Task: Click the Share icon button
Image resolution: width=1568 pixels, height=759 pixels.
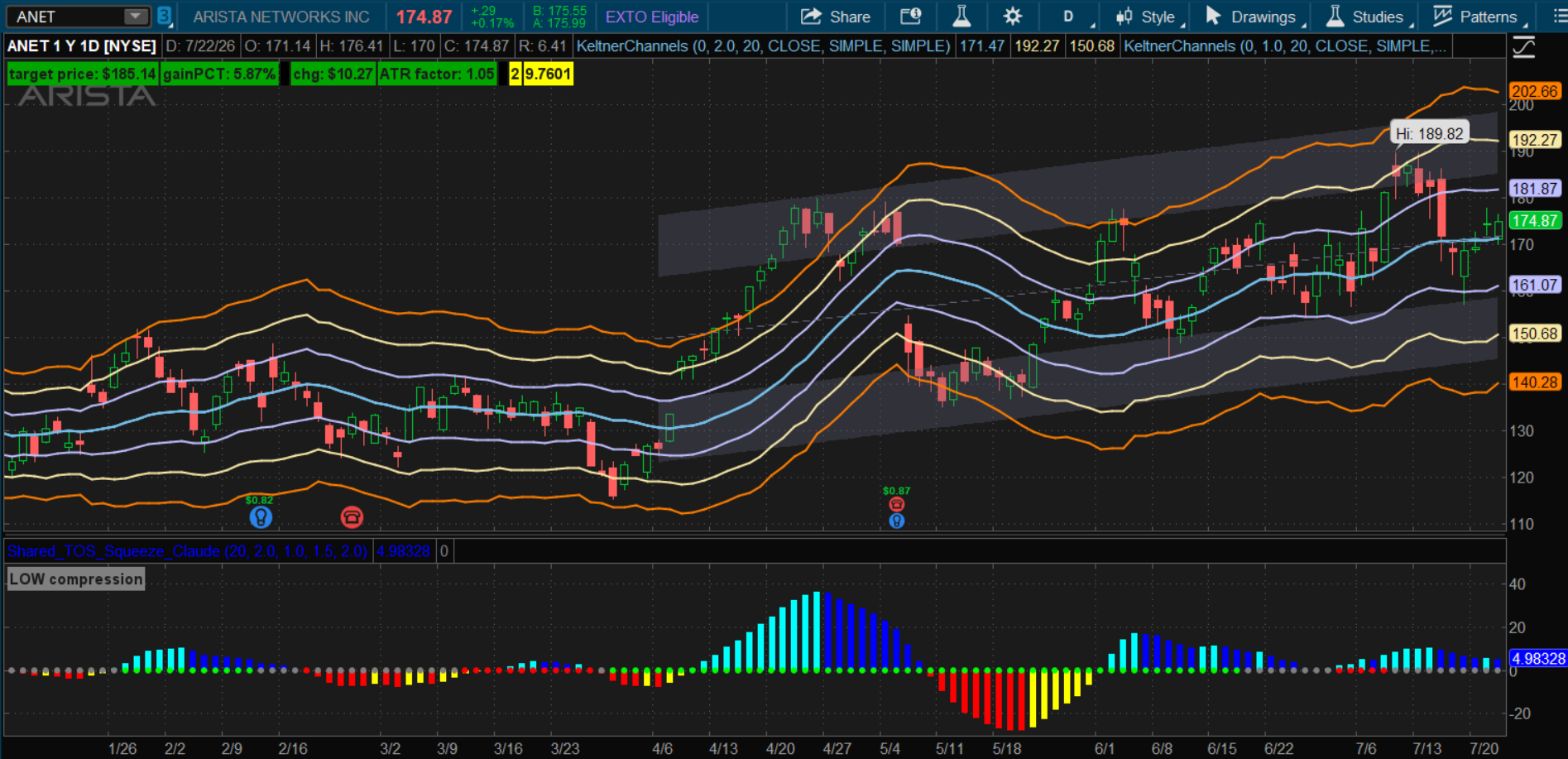Action: coord(835,17)
